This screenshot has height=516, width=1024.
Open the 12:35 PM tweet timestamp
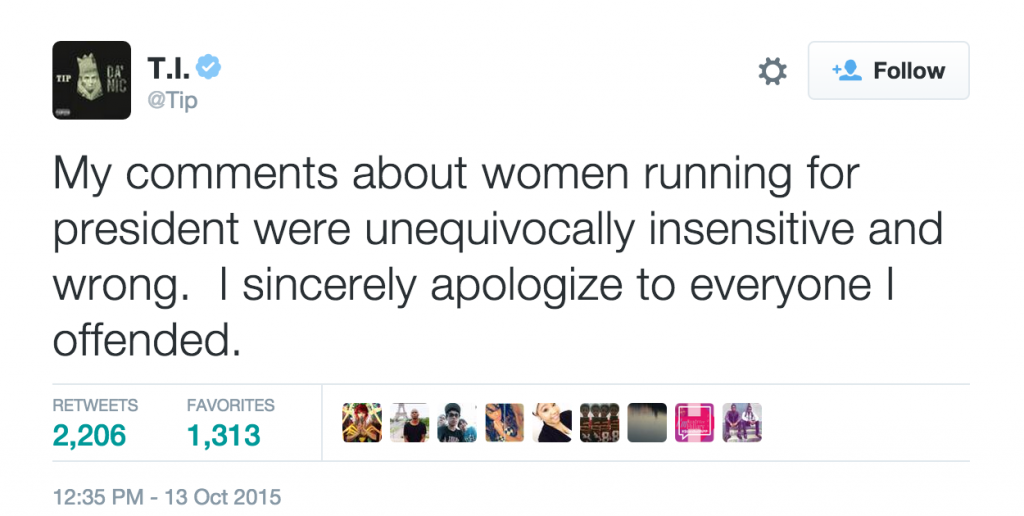[x=166, y=496]
